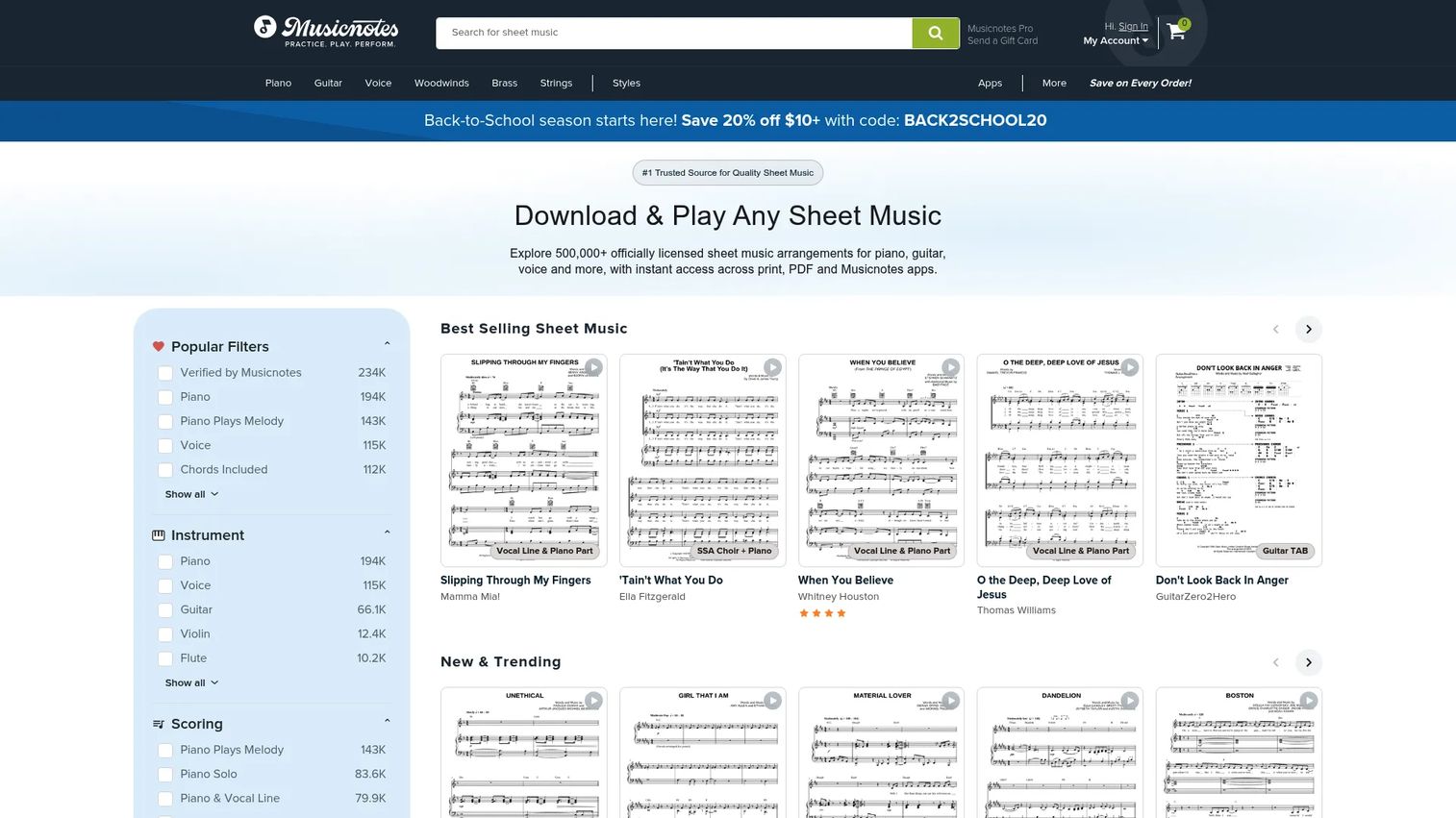Check the Piano & Vocal Line filter
The image size is (1456, 818).
coord(165,799)
